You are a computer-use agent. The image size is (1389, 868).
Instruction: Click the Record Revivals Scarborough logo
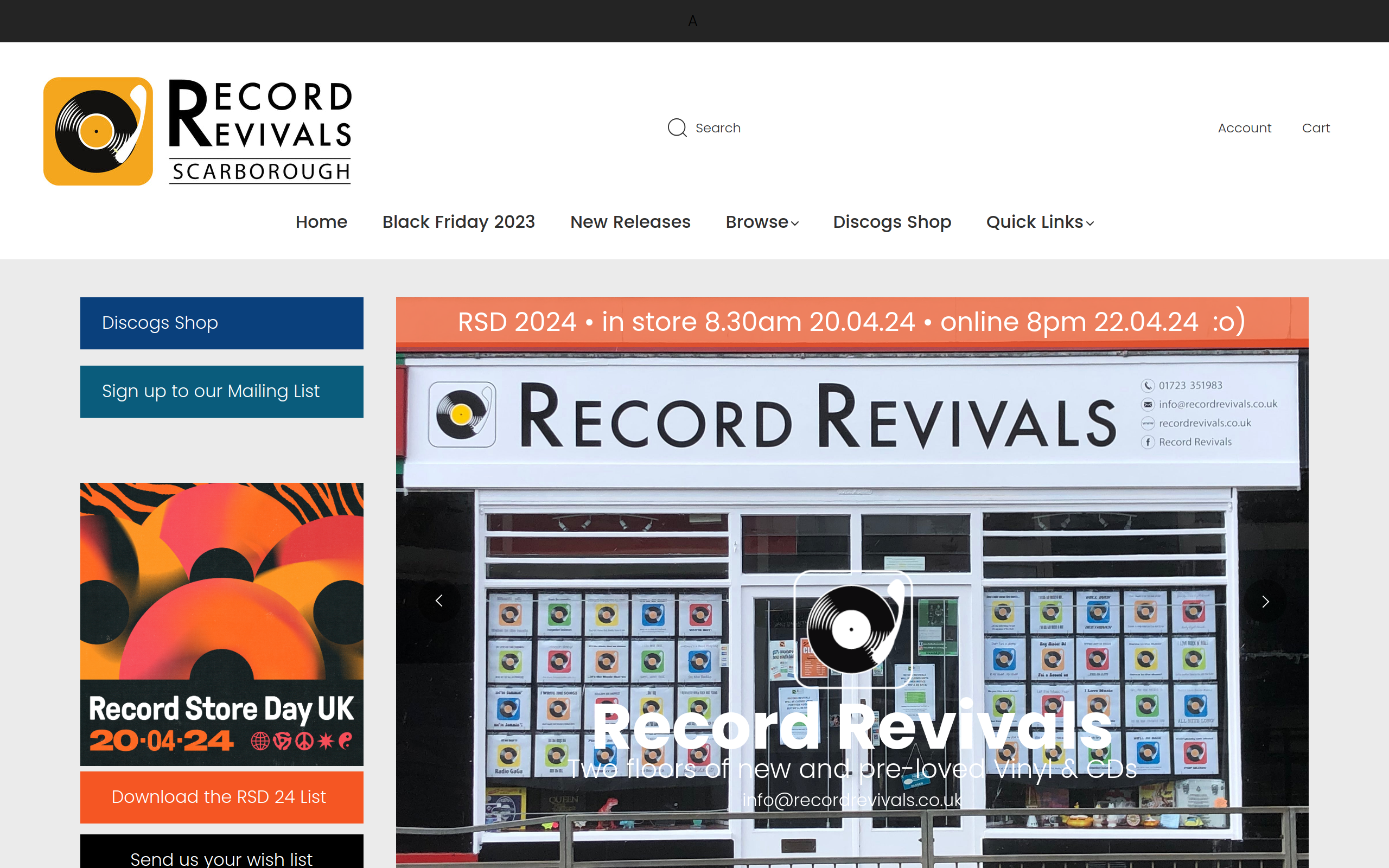[198, 131]
